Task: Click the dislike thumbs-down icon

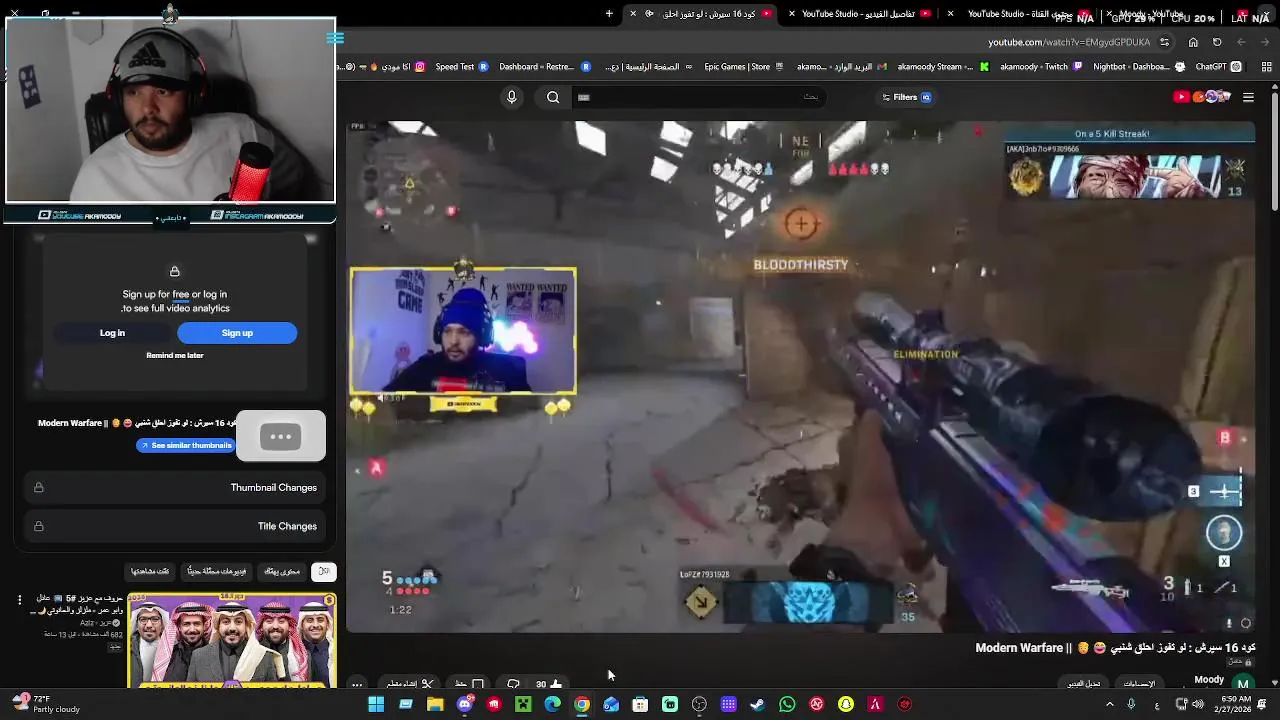Action: (514, 684)
